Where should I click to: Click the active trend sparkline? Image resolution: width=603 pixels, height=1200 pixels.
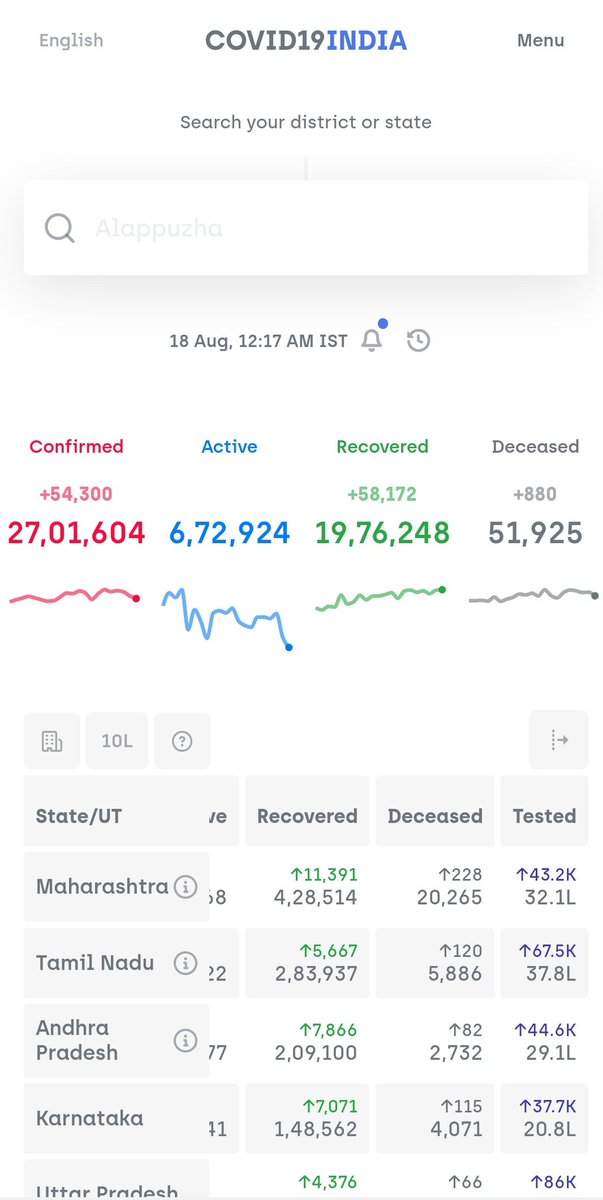pos(227,619)
